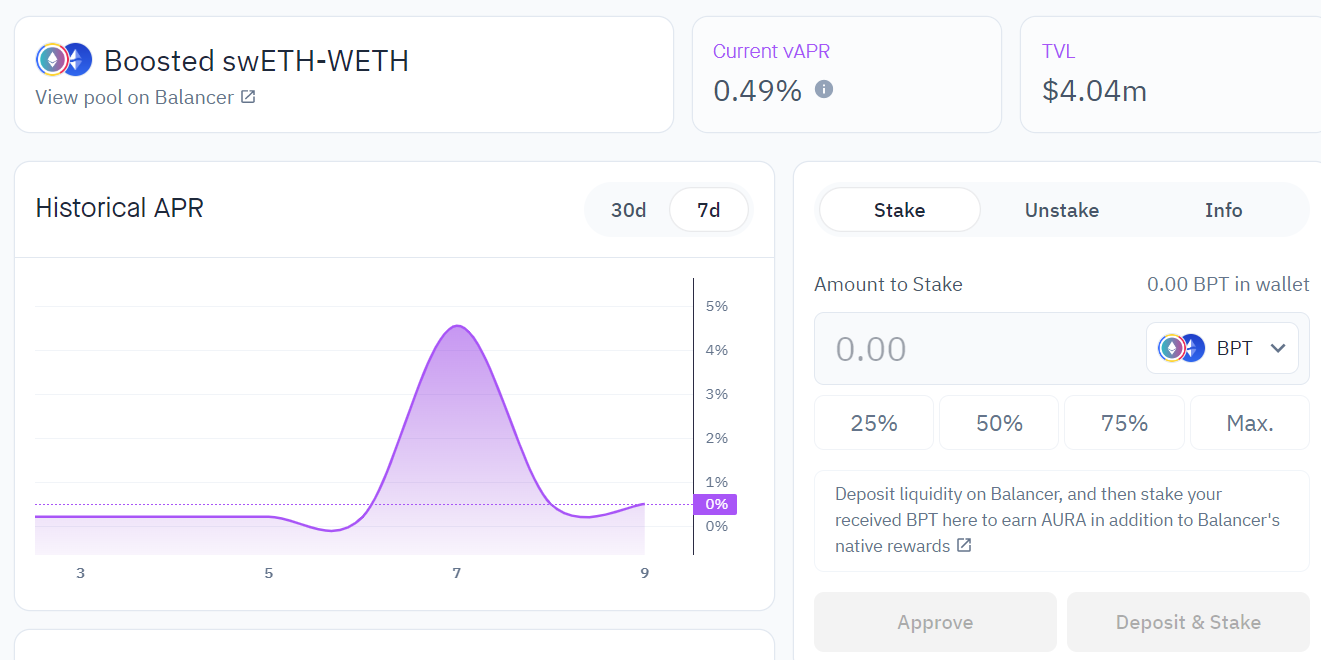Select 75% of wallet balance

(1123, 422)
